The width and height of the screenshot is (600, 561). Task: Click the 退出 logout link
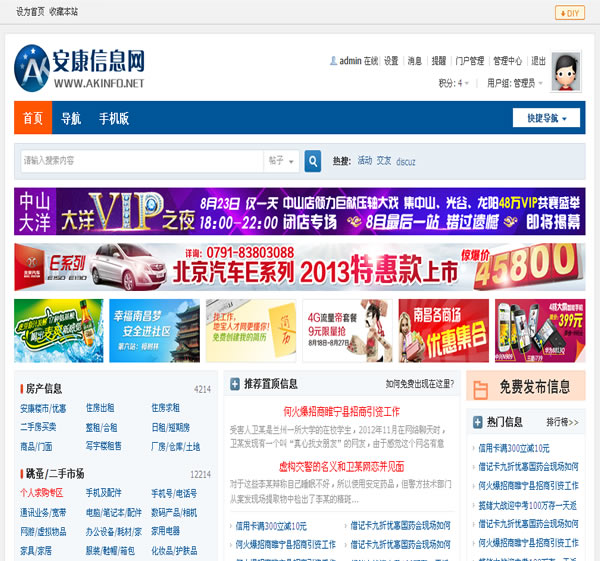(x=538, y=61)
